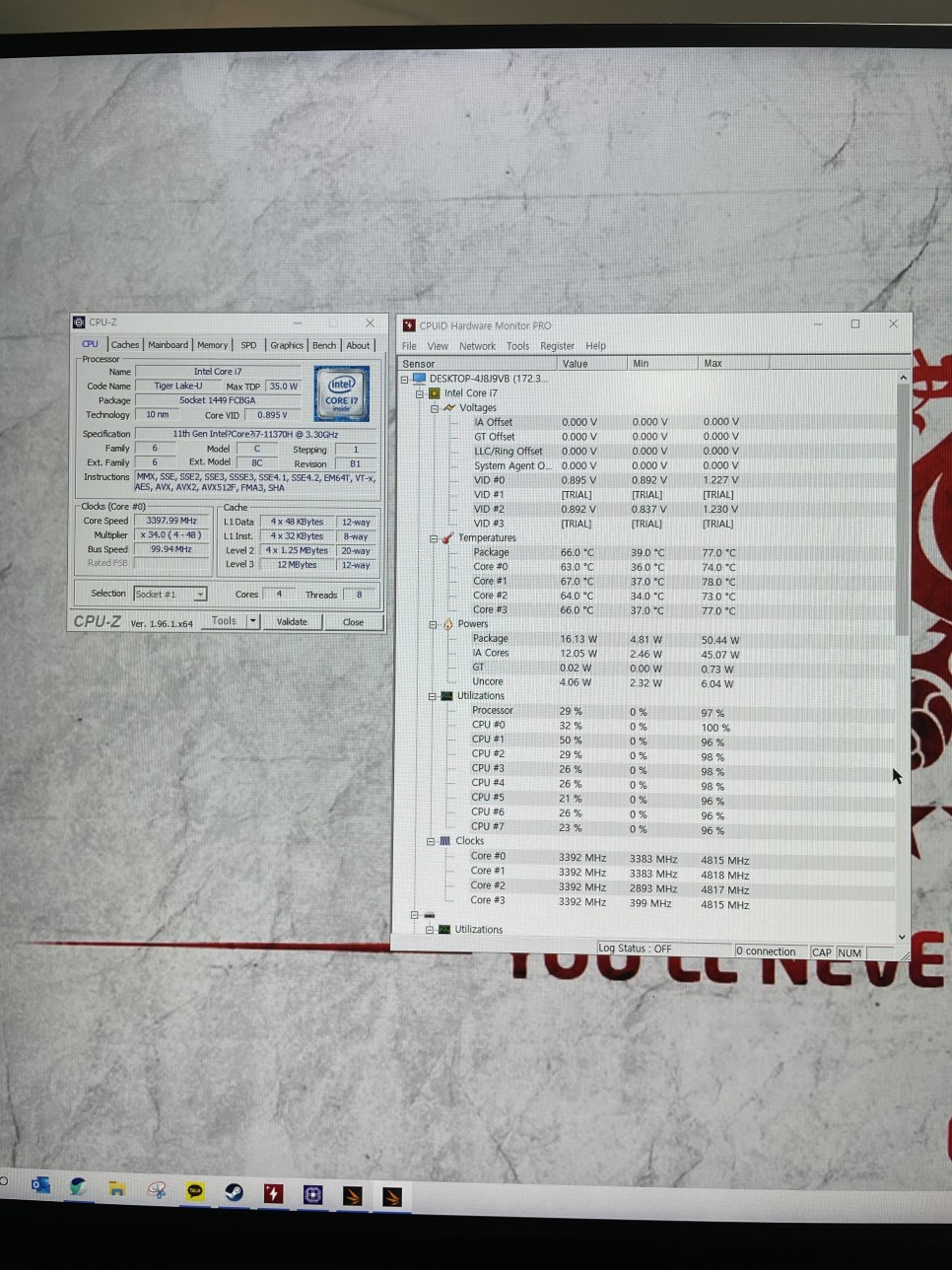Screen dimensions: 952x1270
Task: Open the Tools menu in HWMonitor
Action: tap(517, 346)
